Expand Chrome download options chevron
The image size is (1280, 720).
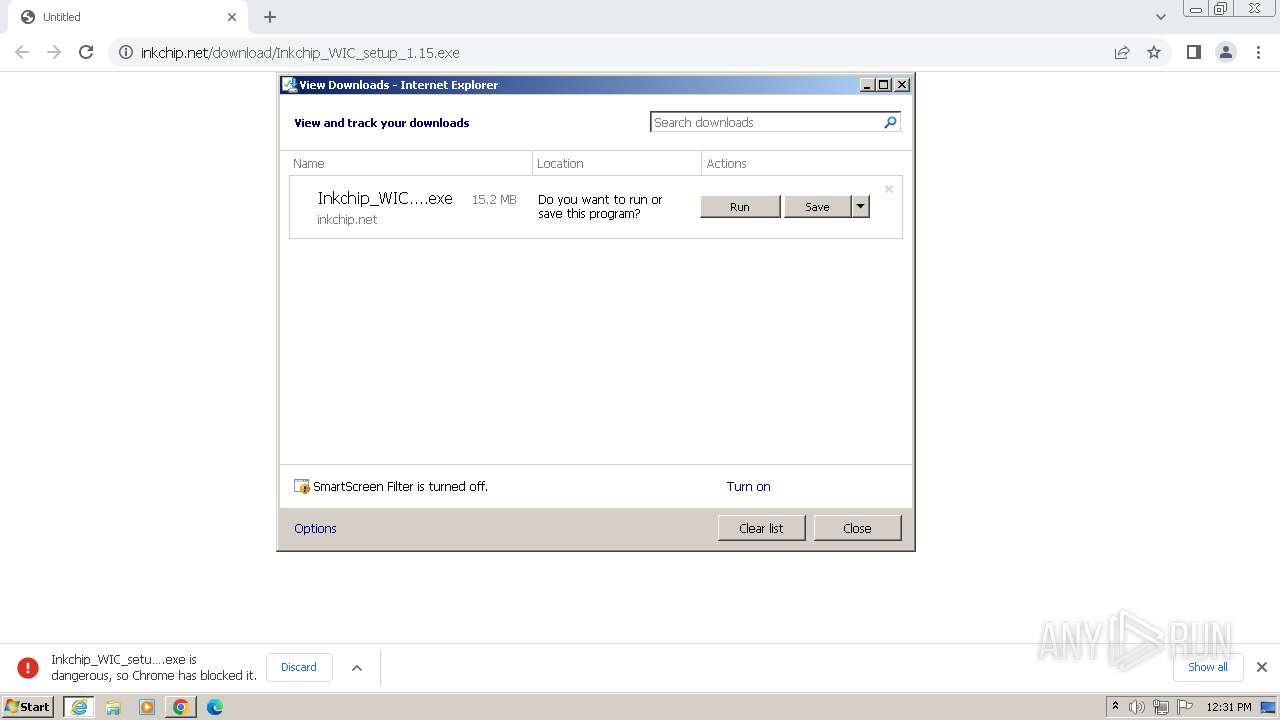click(x=357, y=668)
